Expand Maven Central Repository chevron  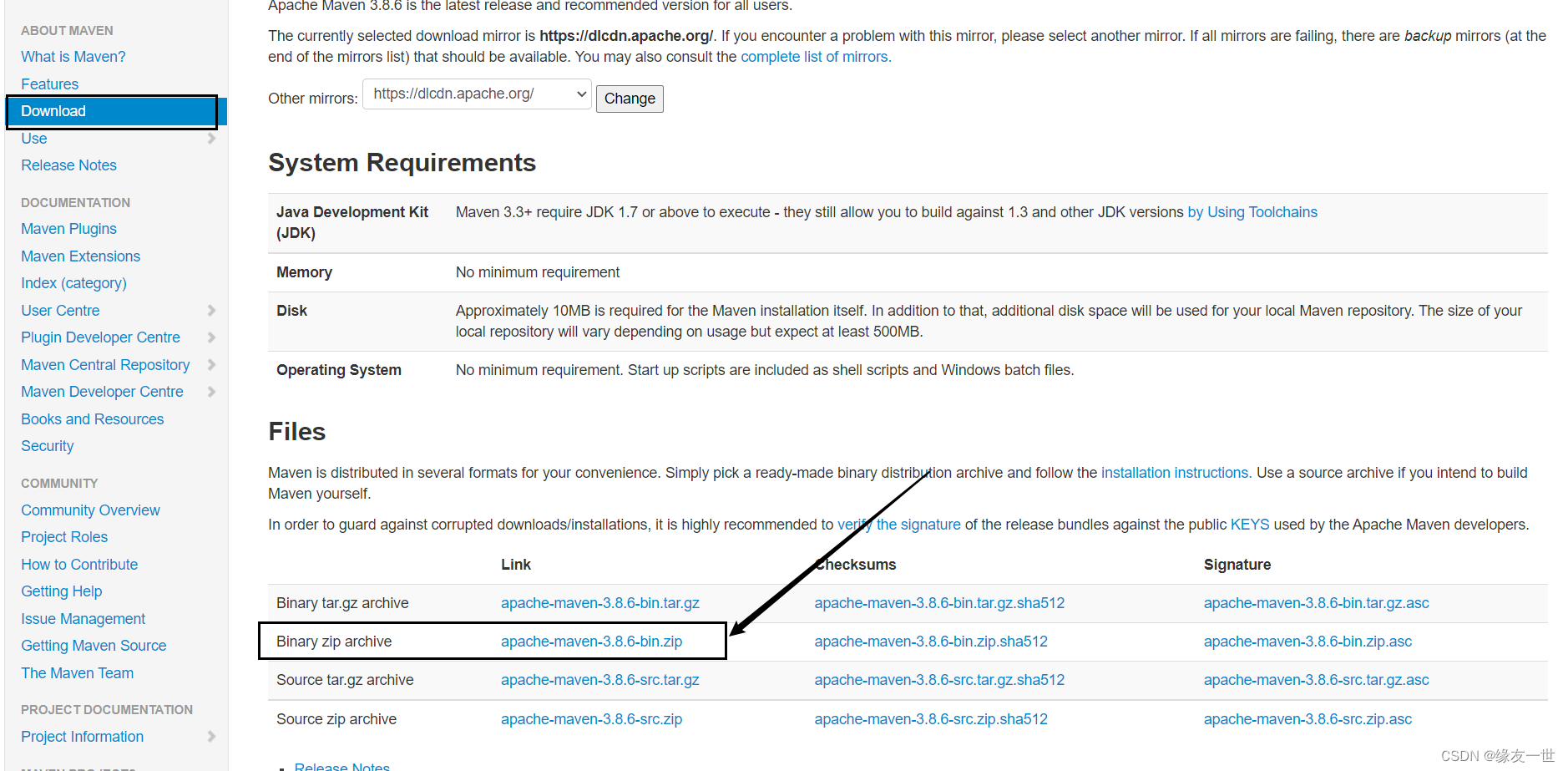coord(211,365)
